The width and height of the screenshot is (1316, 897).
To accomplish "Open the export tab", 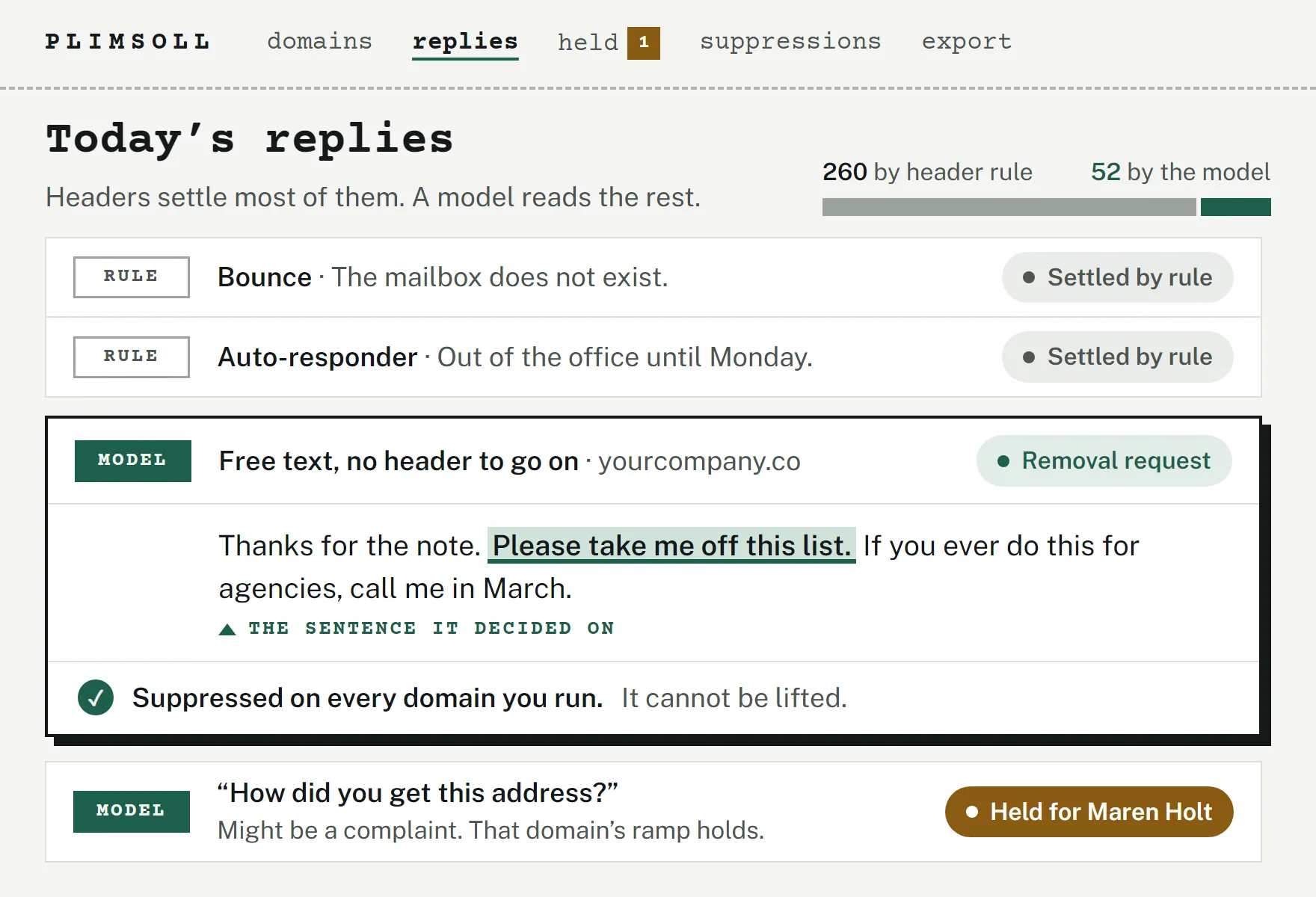I will click(966, 42).
